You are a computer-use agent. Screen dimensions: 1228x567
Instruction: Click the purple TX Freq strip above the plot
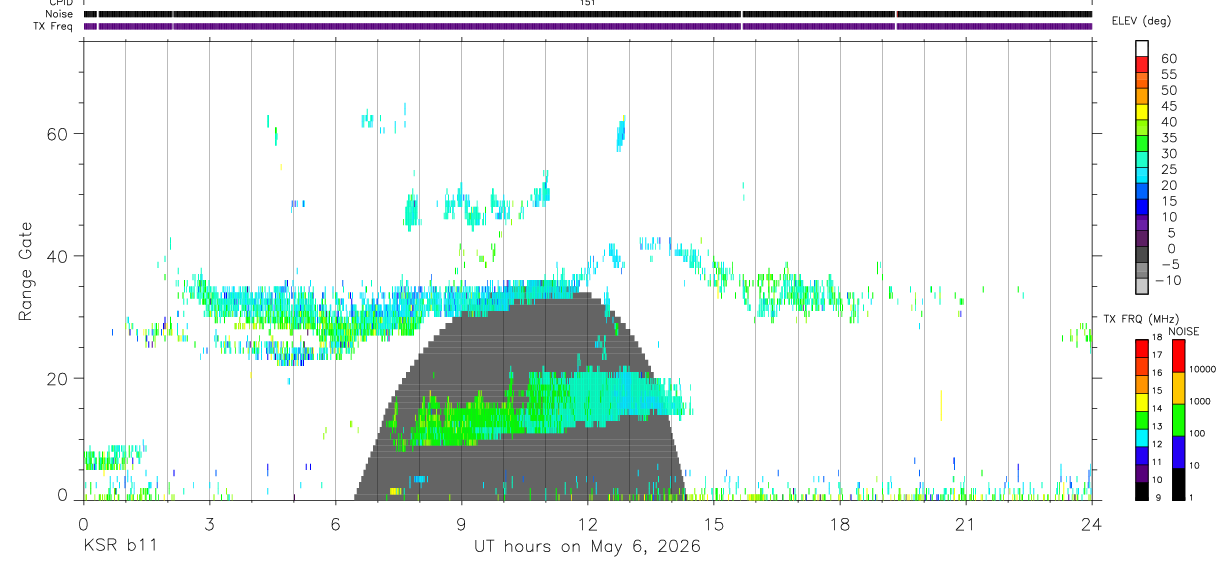[x=588, y=26]
